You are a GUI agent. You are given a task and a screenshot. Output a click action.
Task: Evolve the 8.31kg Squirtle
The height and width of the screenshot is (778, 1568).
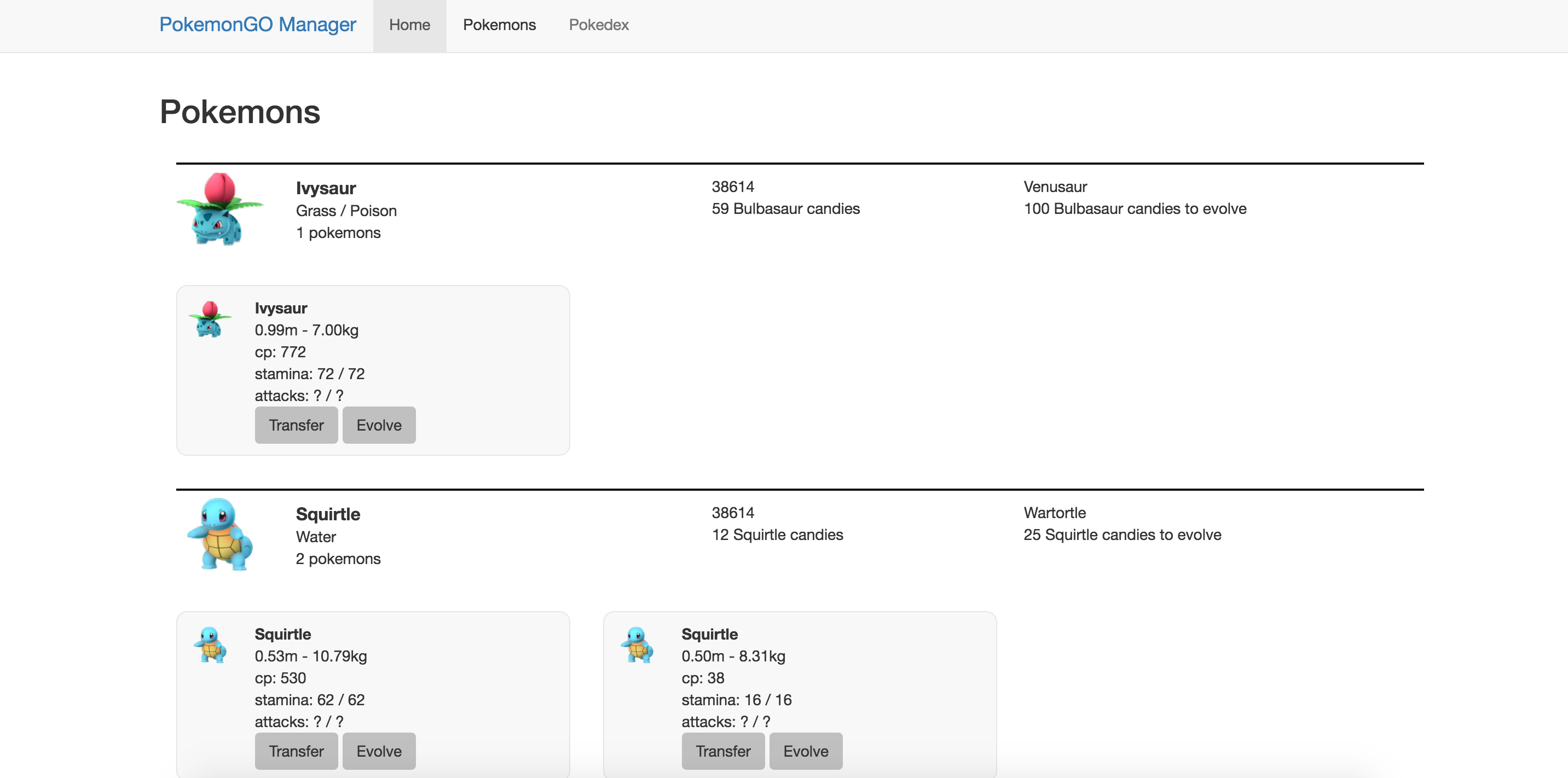[x=805, y=751]
